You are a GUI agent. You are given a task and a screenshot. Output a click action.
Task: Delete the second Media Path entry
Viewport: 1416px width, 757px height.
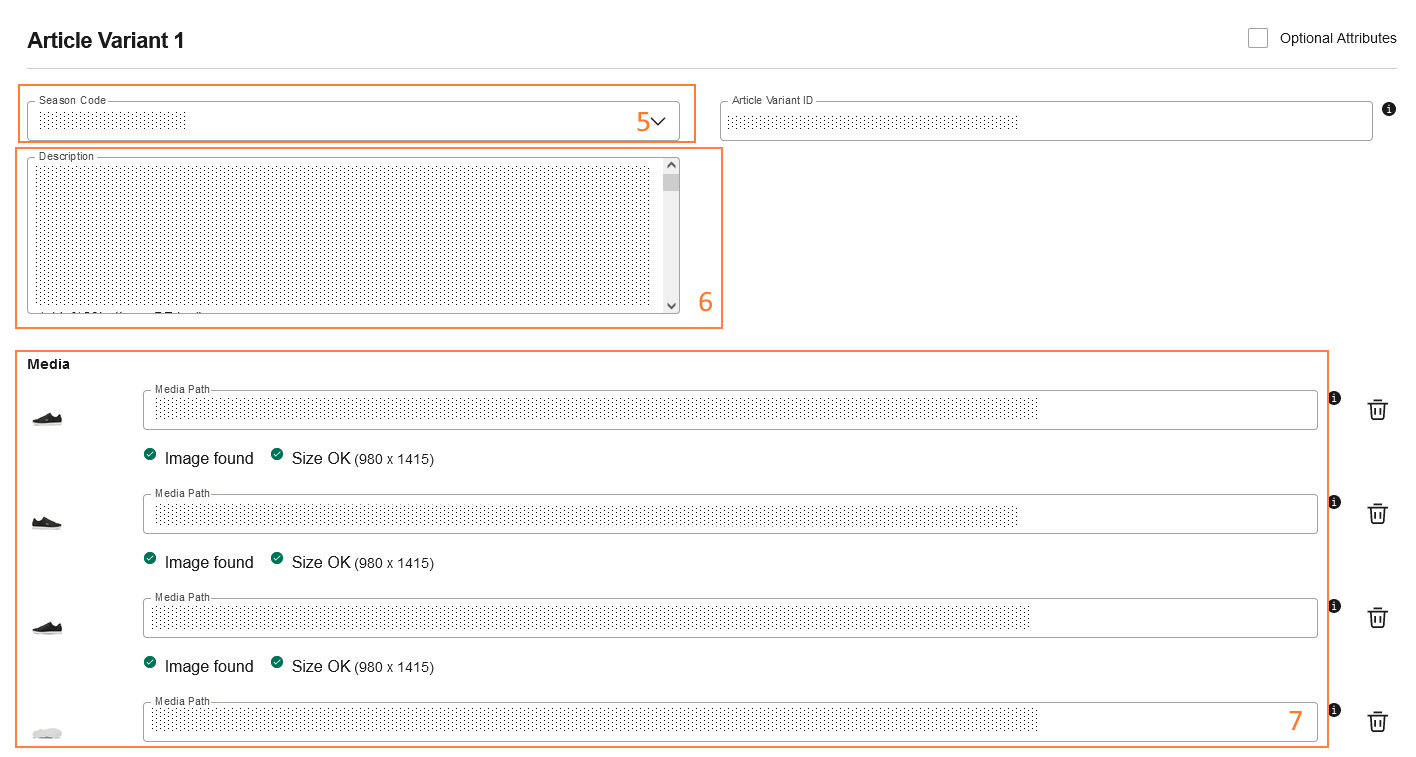(x=1377, y=513)
